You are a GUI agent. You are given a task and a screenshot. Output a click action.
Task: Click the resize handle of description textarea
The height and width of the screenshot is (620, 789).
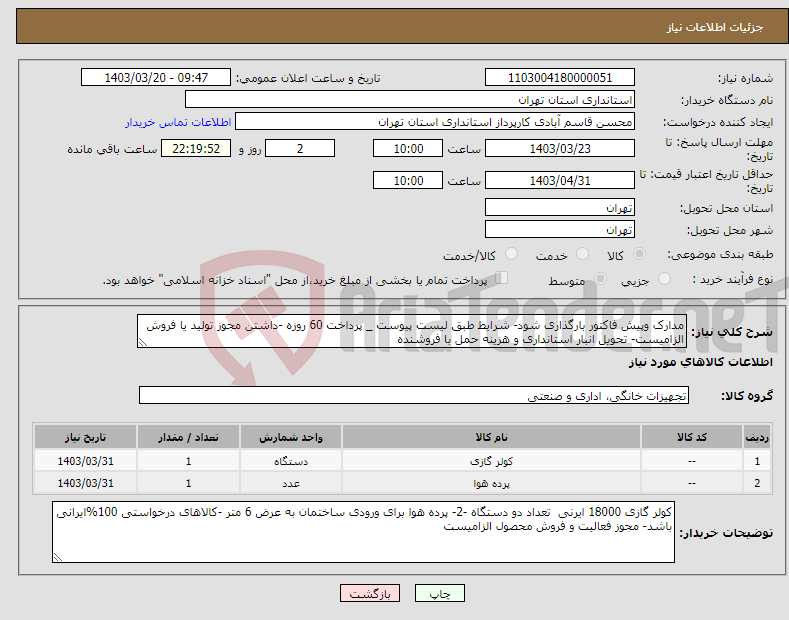point(143,343)
